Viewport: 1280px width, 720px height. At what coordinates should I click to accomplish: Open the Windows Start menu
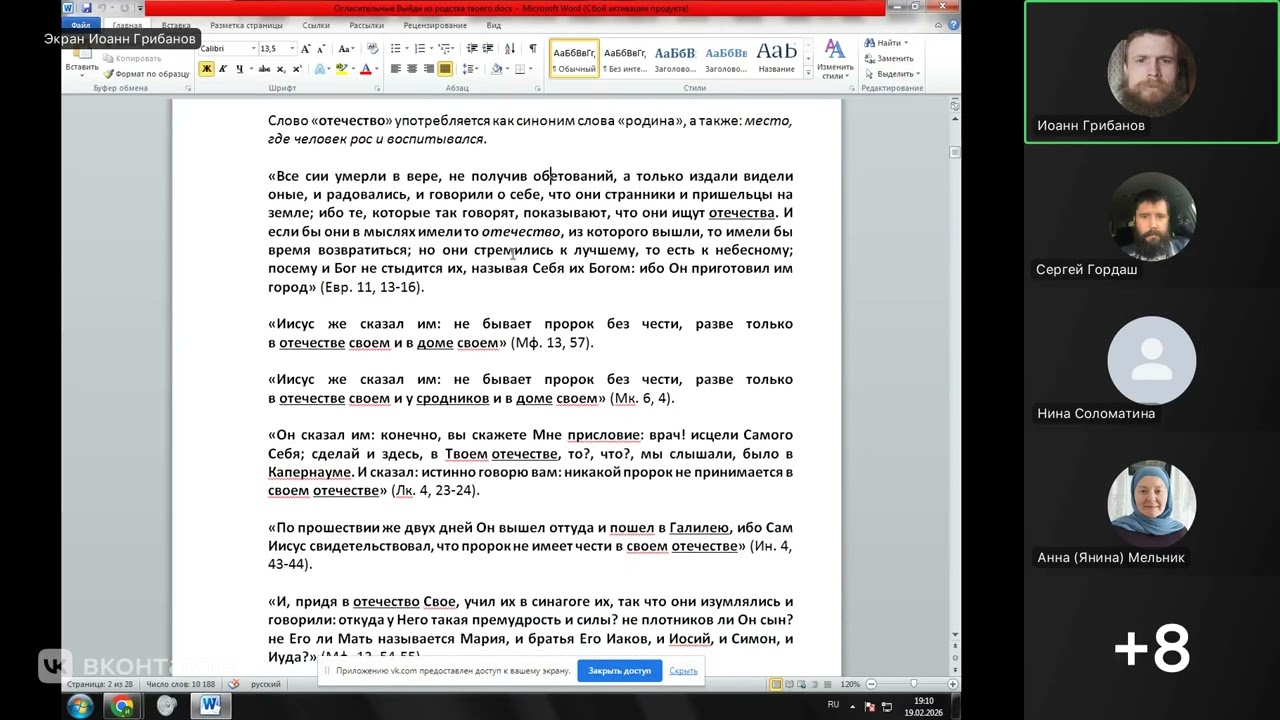tap(80, 706)
